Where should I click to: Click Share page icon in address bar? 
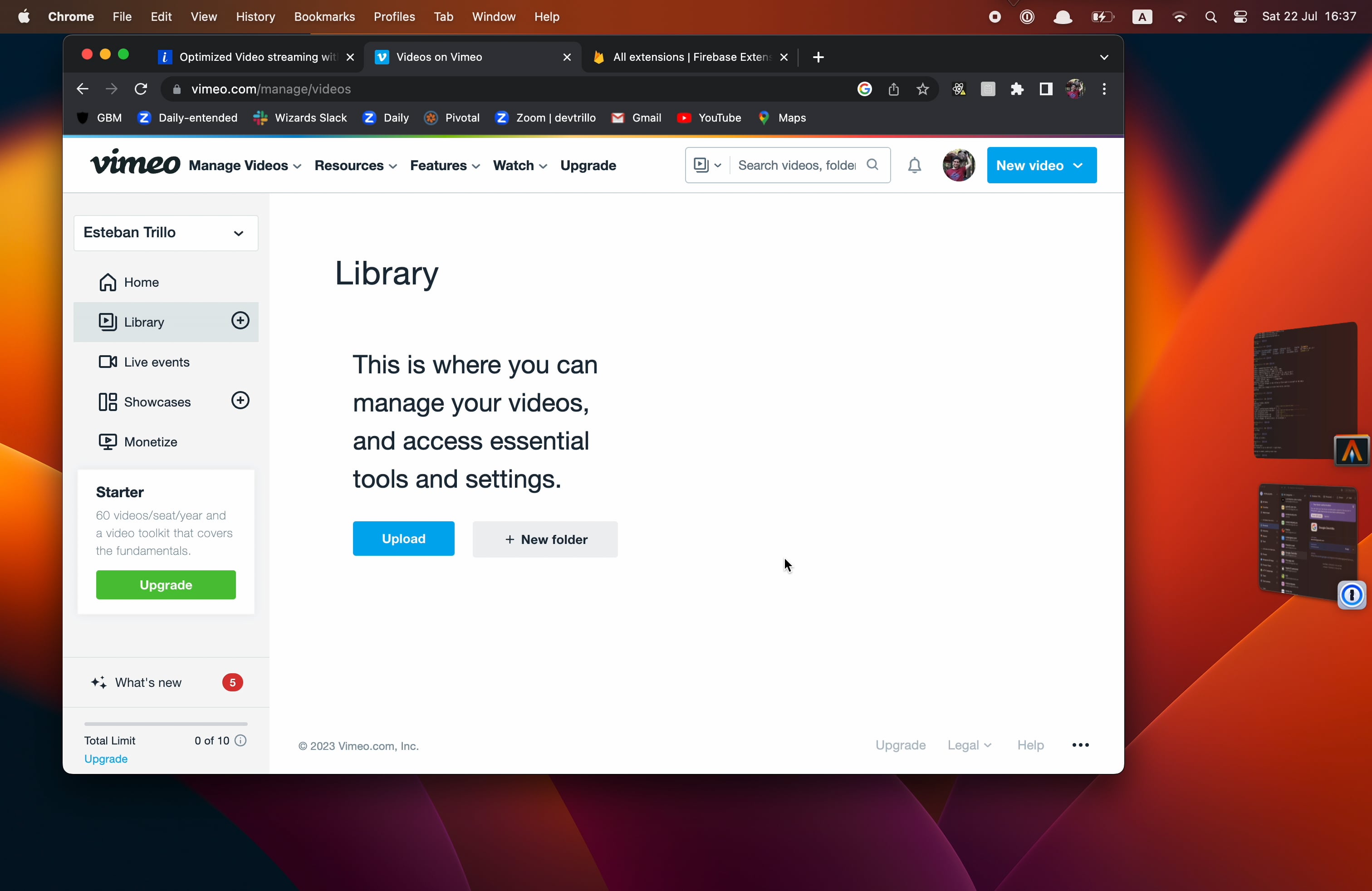click(893, 89)
